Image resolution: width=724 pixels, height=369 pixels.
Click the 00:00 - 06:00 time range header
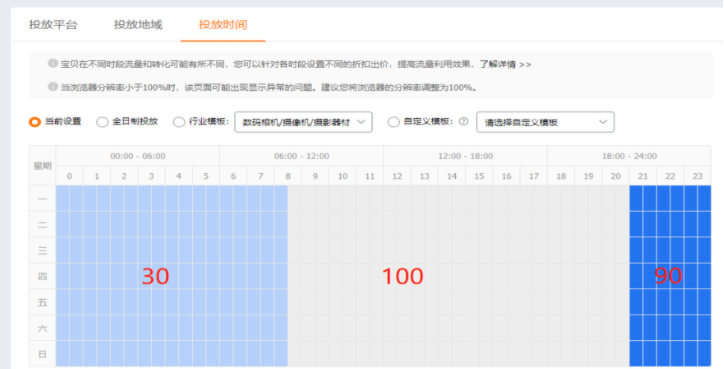point(138,156)
